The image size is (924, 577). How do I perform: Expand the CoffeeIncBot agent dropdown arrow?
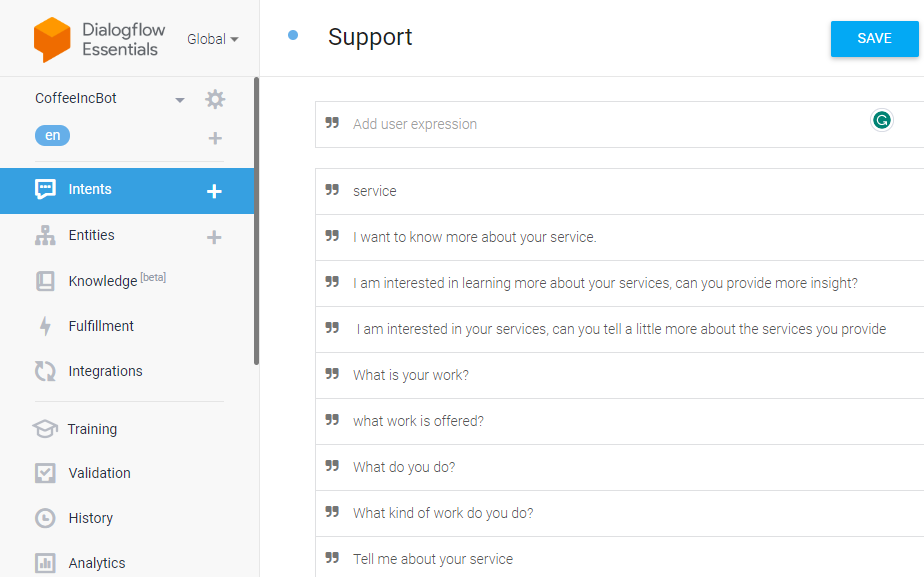(x=180, y=100)
